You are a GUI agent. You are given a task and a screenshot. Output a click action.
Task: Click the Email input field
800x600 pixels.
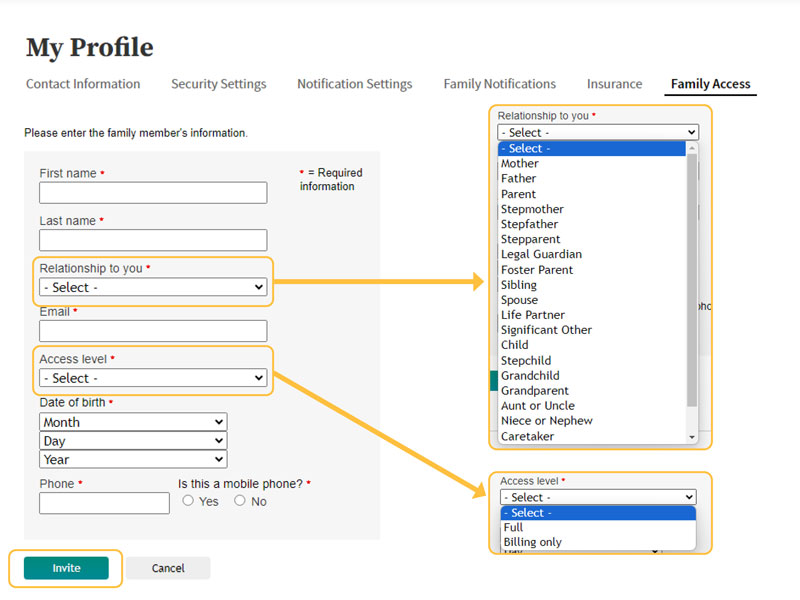coord(153,331)
